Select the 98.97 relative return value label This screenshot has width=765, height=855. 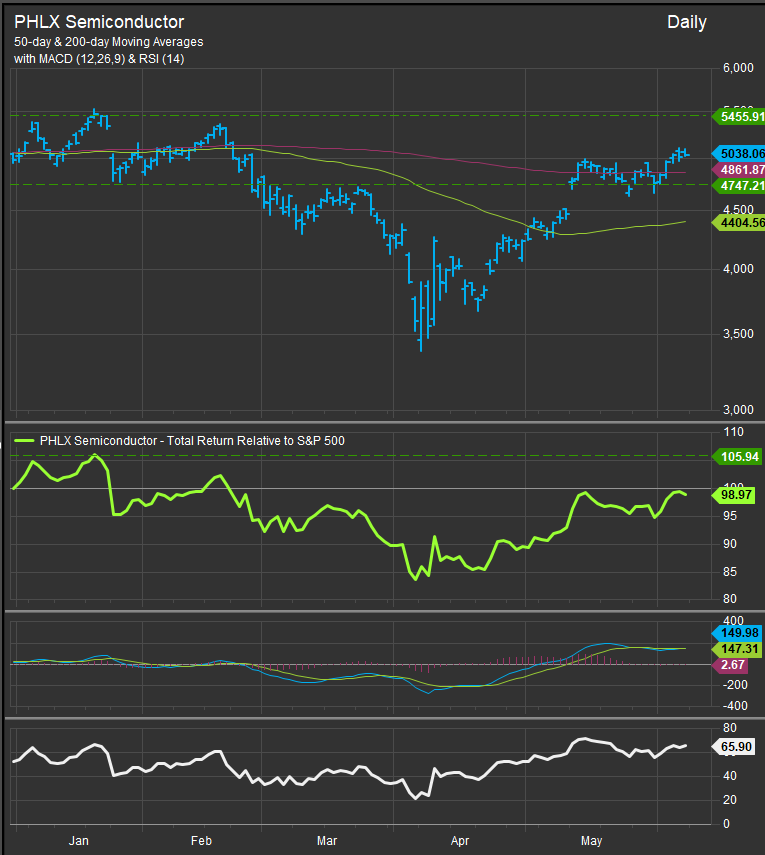734,495
